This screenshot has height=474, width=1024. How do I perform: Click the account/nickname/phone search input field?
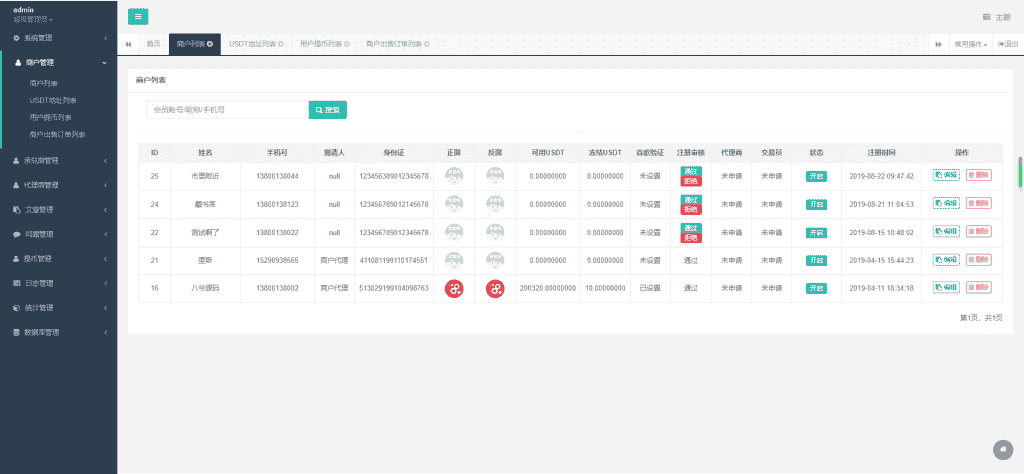pos(226,109)
